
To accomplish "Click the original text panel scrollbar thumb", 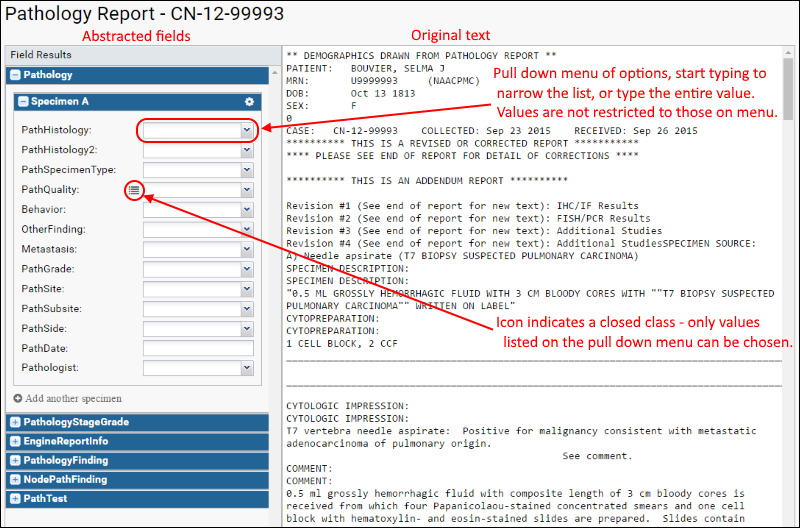I will pyautogui.click(x=788, y=89).
